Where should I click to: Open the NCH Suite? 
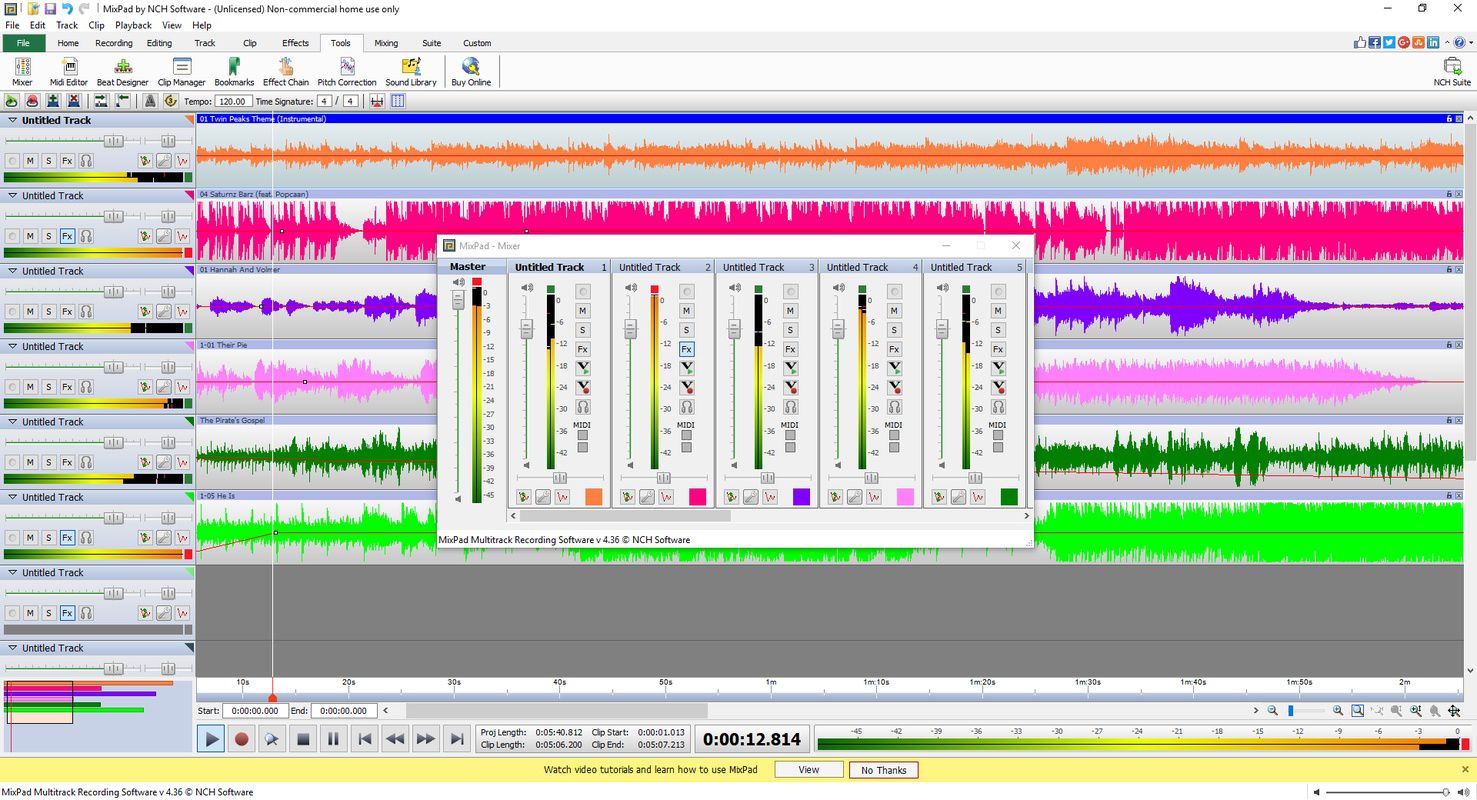(x=1452, y=72)
